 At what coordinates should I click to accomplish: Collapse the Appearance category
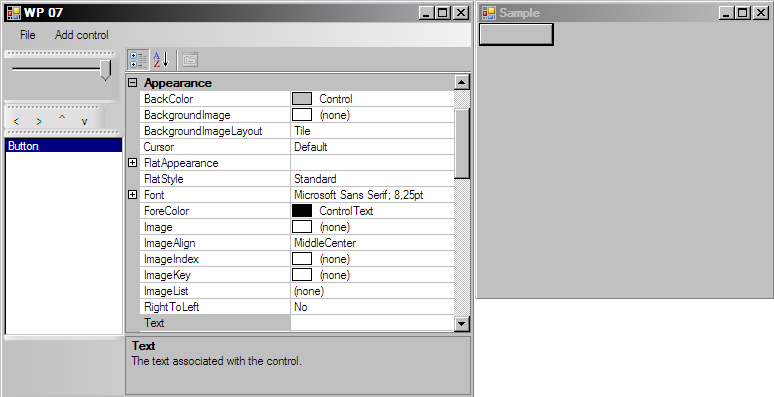point(132,83)
